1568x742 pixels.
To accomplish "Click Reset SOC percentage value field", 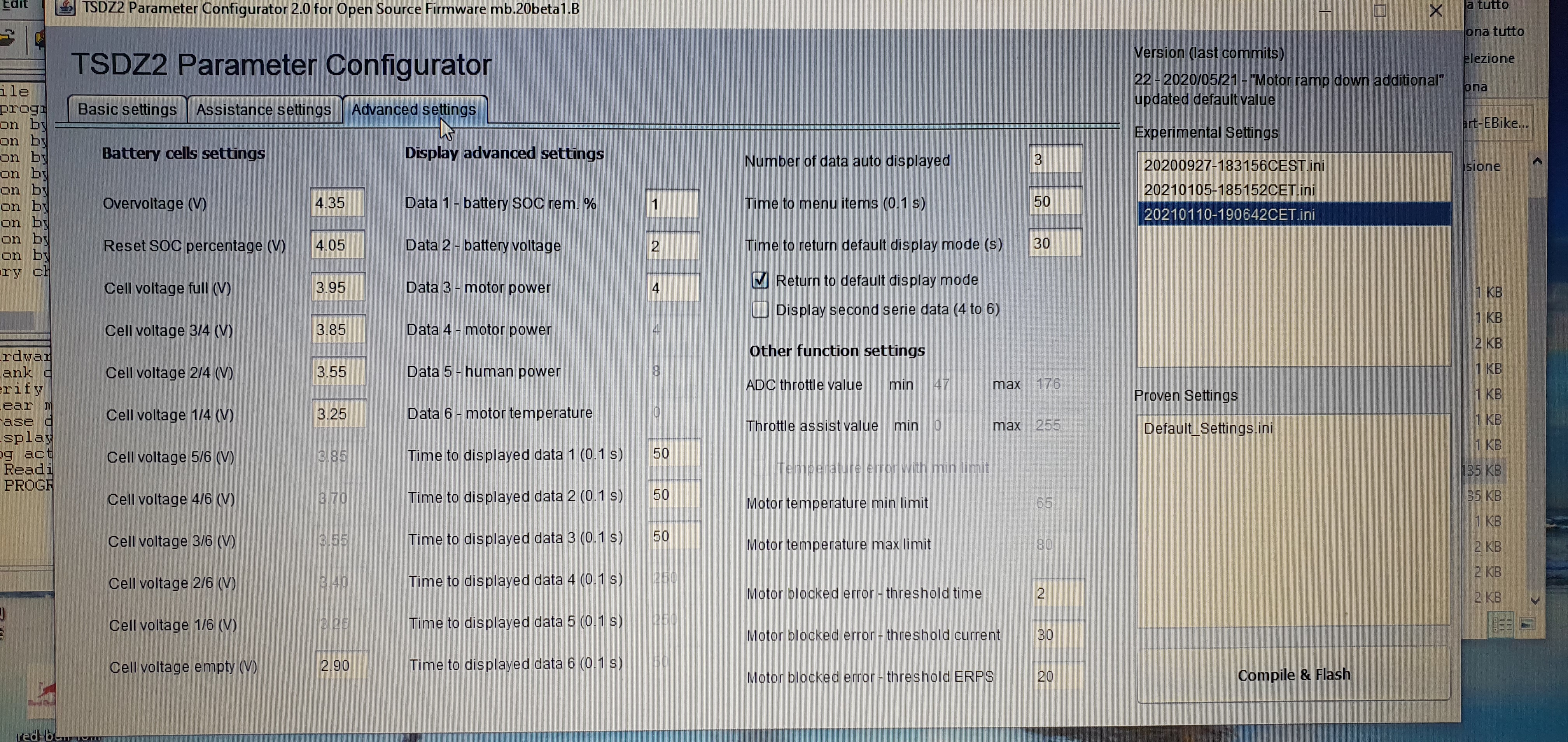I will click(338, 245).
